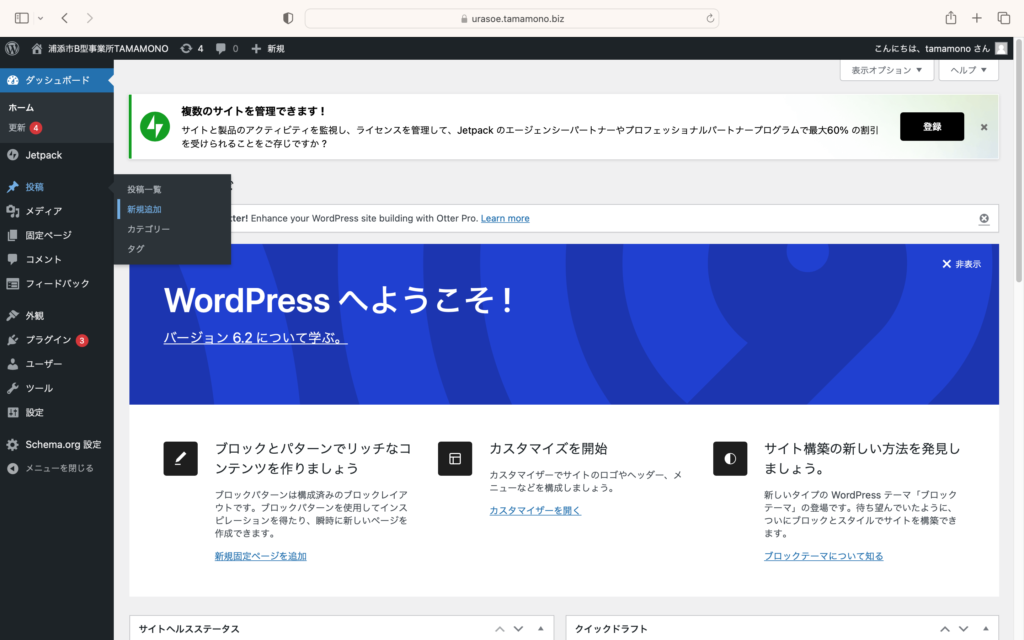Collapse sidebar with メニューを閉じる

tap(50, 468)
